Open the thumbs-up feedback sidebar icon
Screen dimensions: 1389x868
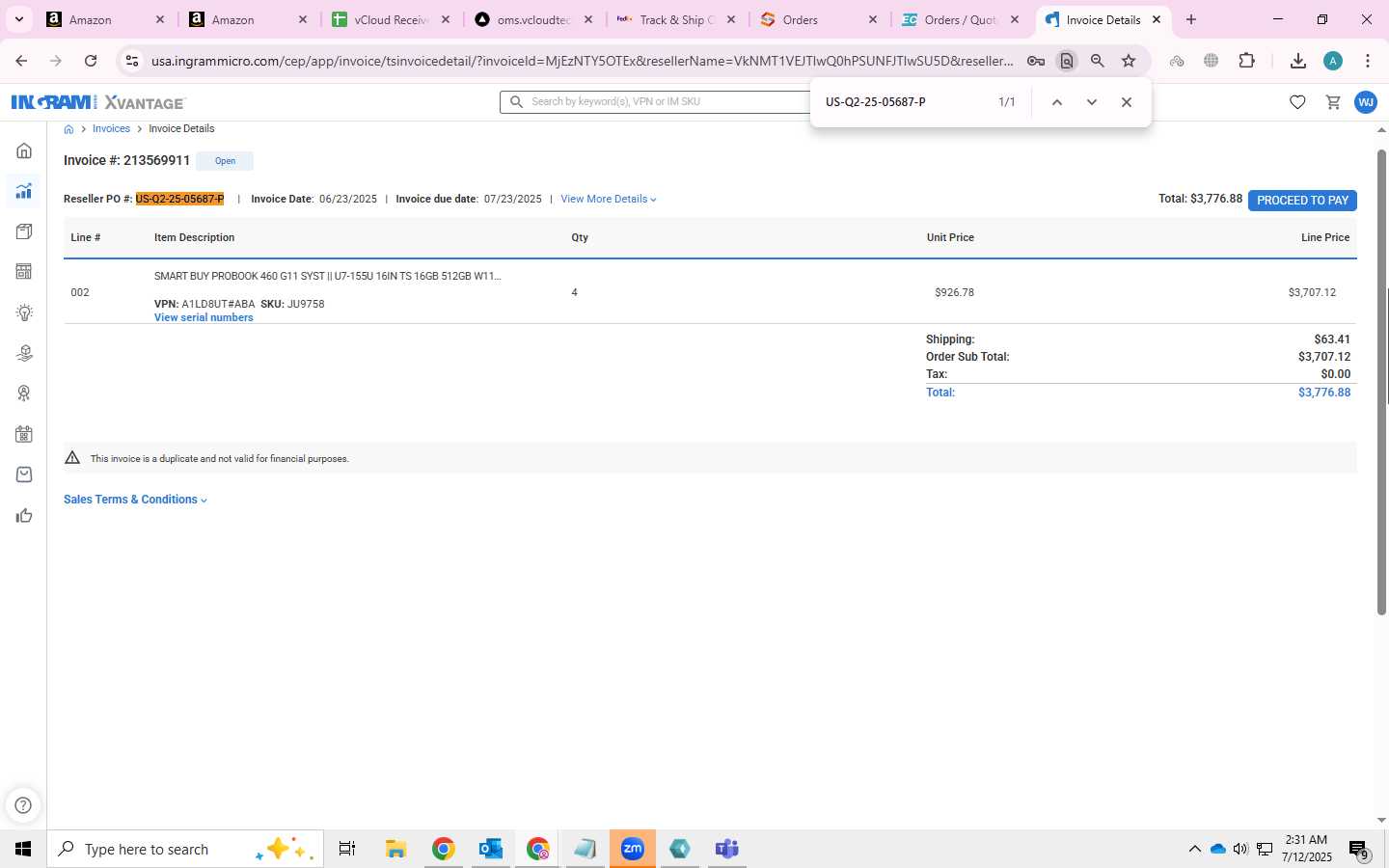click(24, 515)
